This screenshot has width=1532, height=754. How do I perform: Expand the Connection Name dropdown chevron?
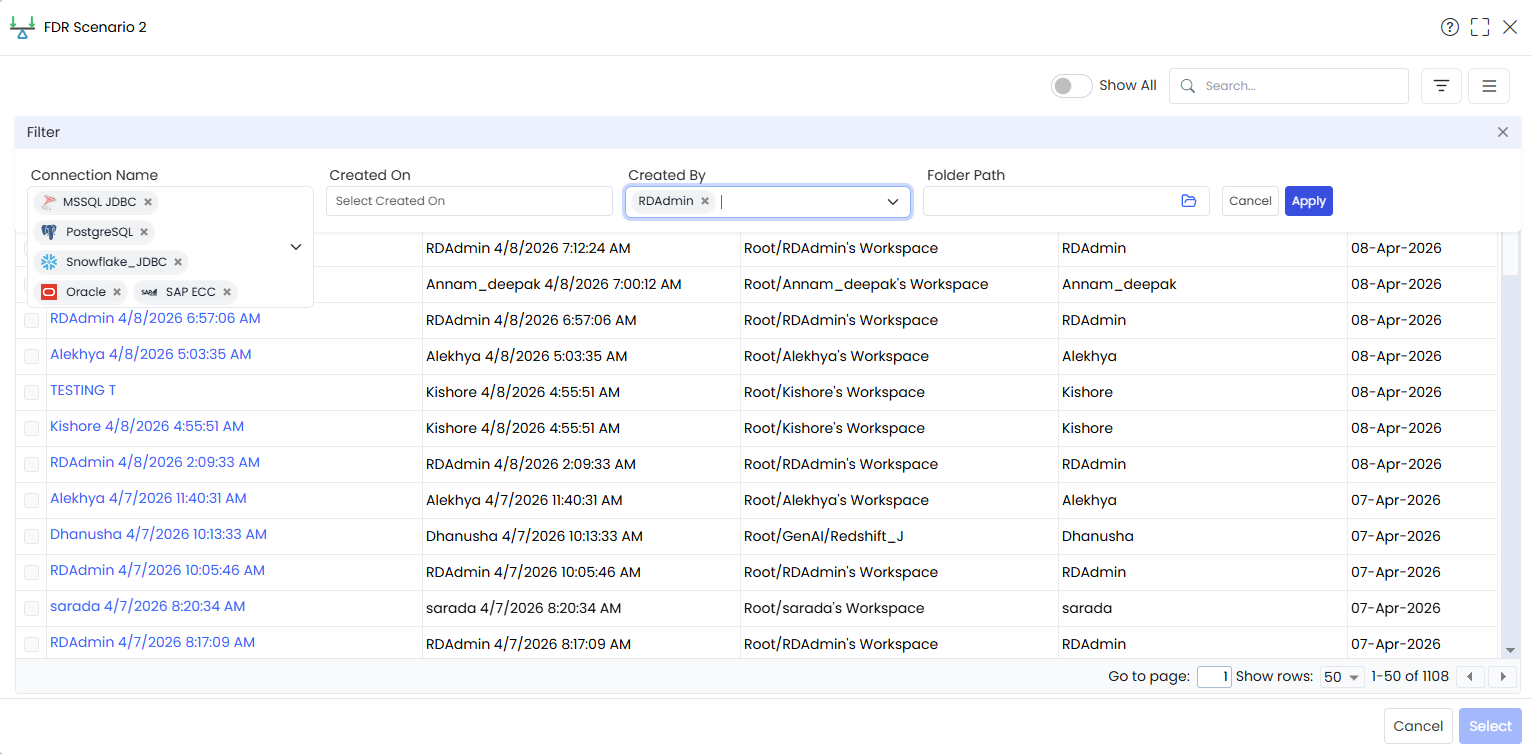[x=296, y=247]
